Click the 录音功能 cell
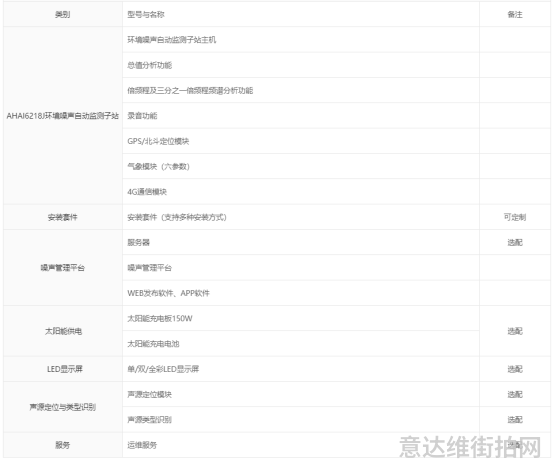This screenshot has height=460, width=554. coord(301,116)
